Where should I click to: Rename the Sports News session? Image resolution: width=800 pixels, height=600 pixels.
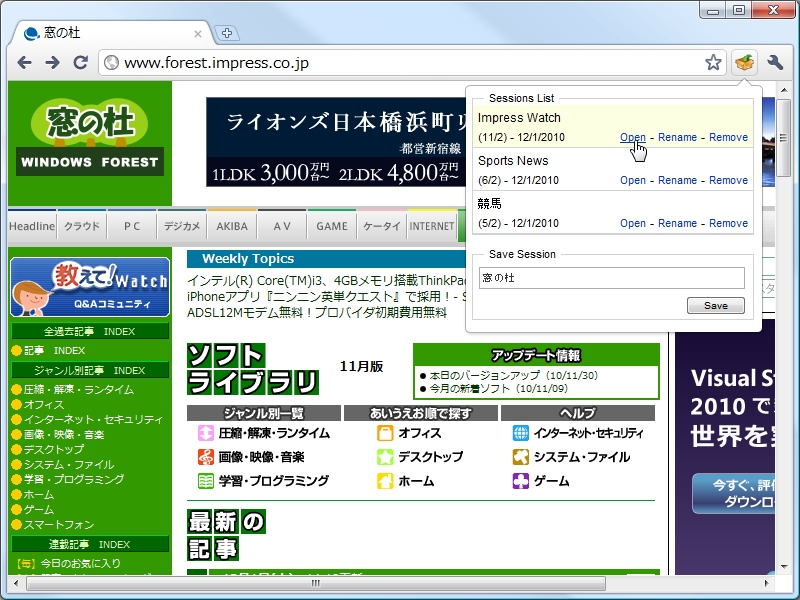(676, 179)
